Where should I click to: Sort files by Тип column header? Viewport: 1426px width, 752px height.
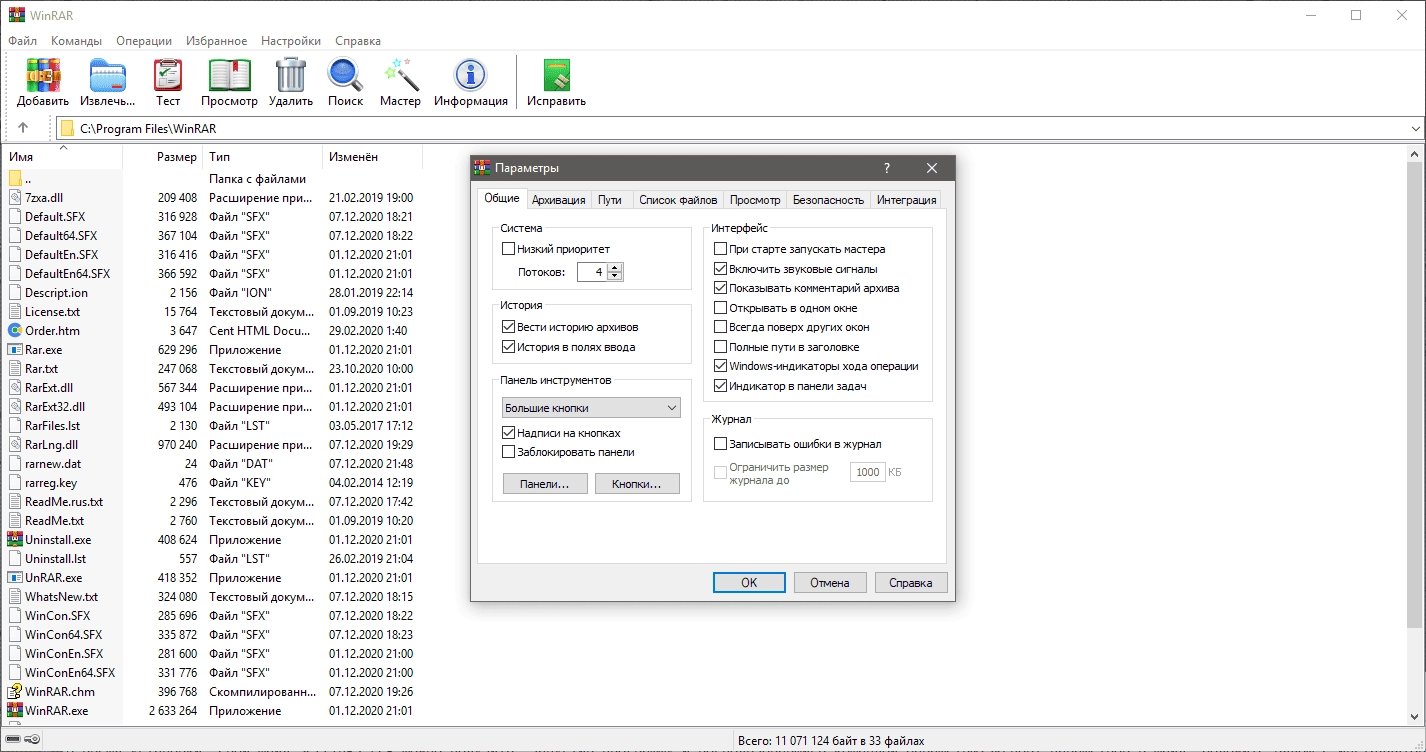point(263,157)
